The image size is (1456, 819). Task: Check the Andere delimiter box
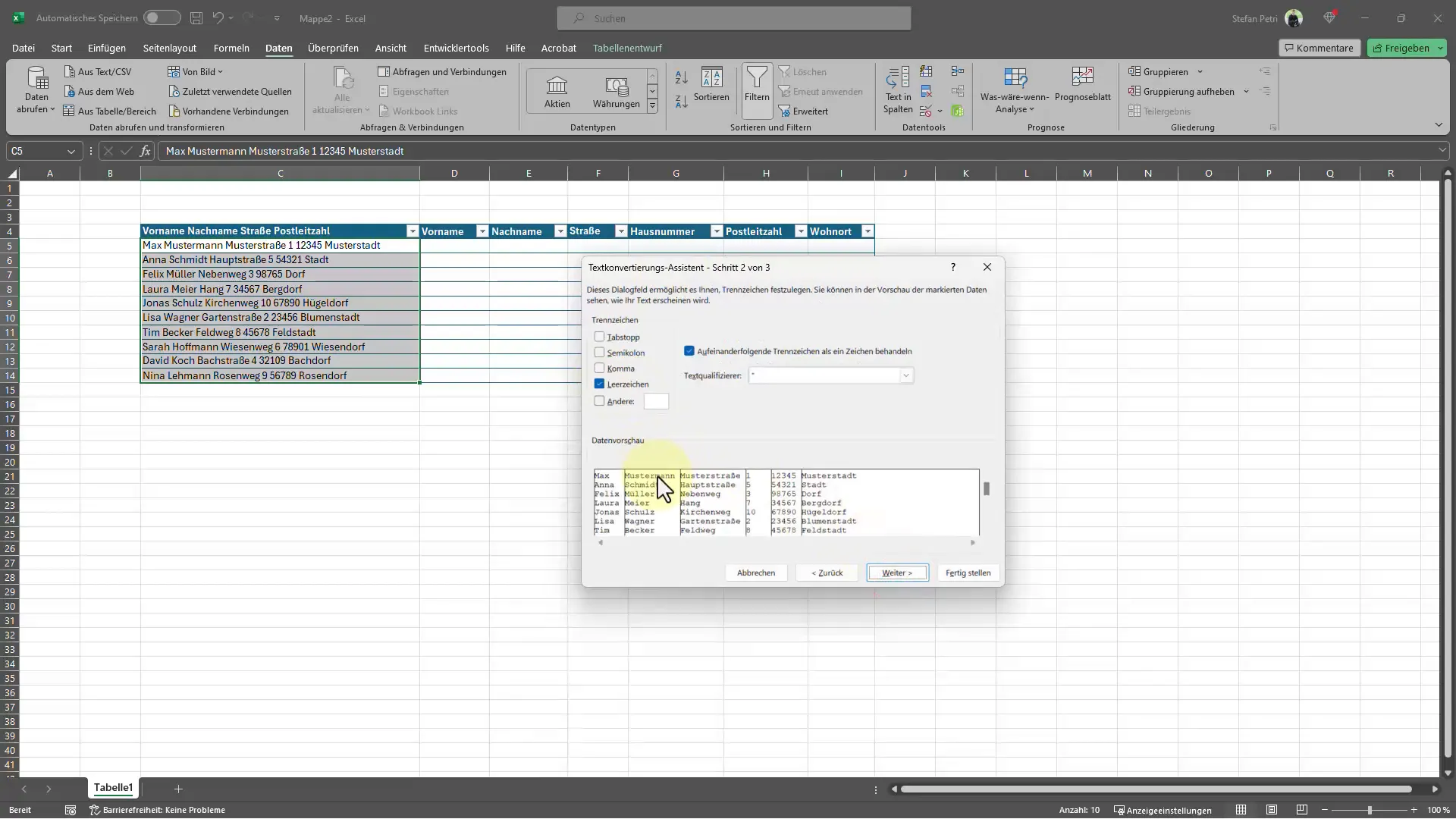(599, 401)
